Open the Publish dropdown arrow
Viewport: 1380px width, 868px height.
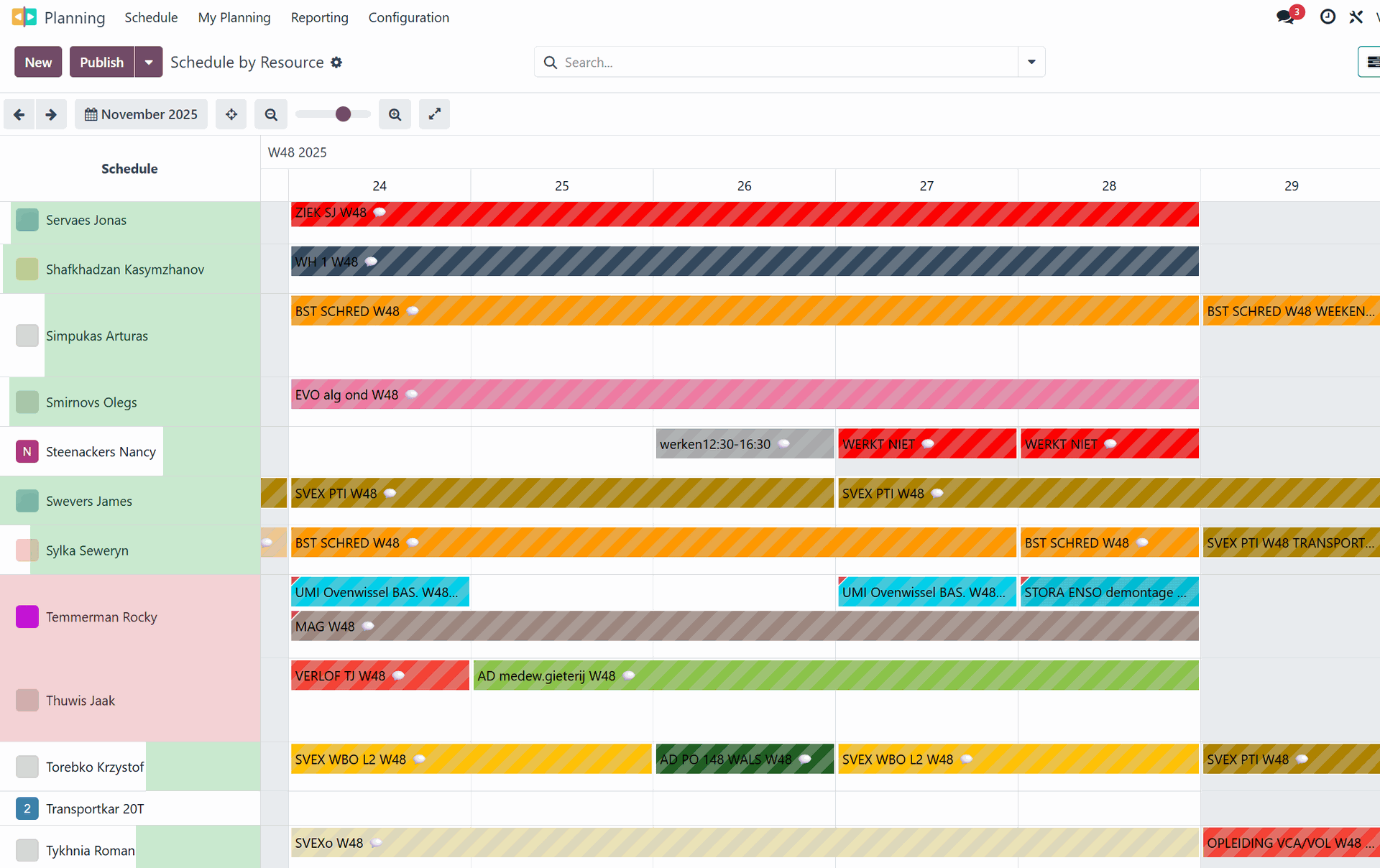tap(149, 62)
